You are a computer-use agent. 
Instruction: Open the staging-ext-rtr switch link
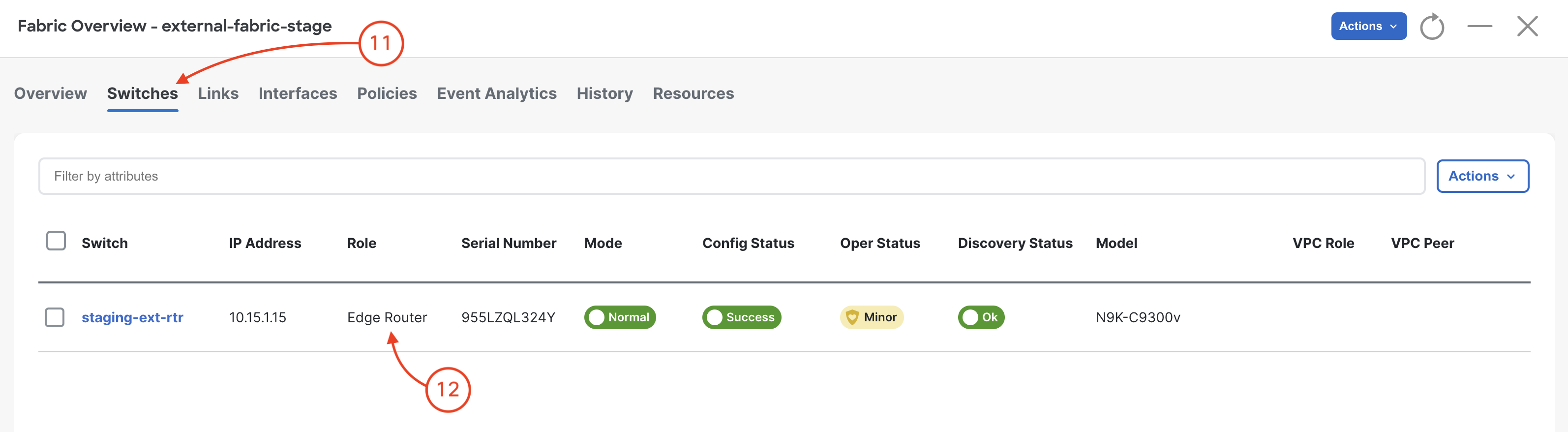click(x=132, y=317)
